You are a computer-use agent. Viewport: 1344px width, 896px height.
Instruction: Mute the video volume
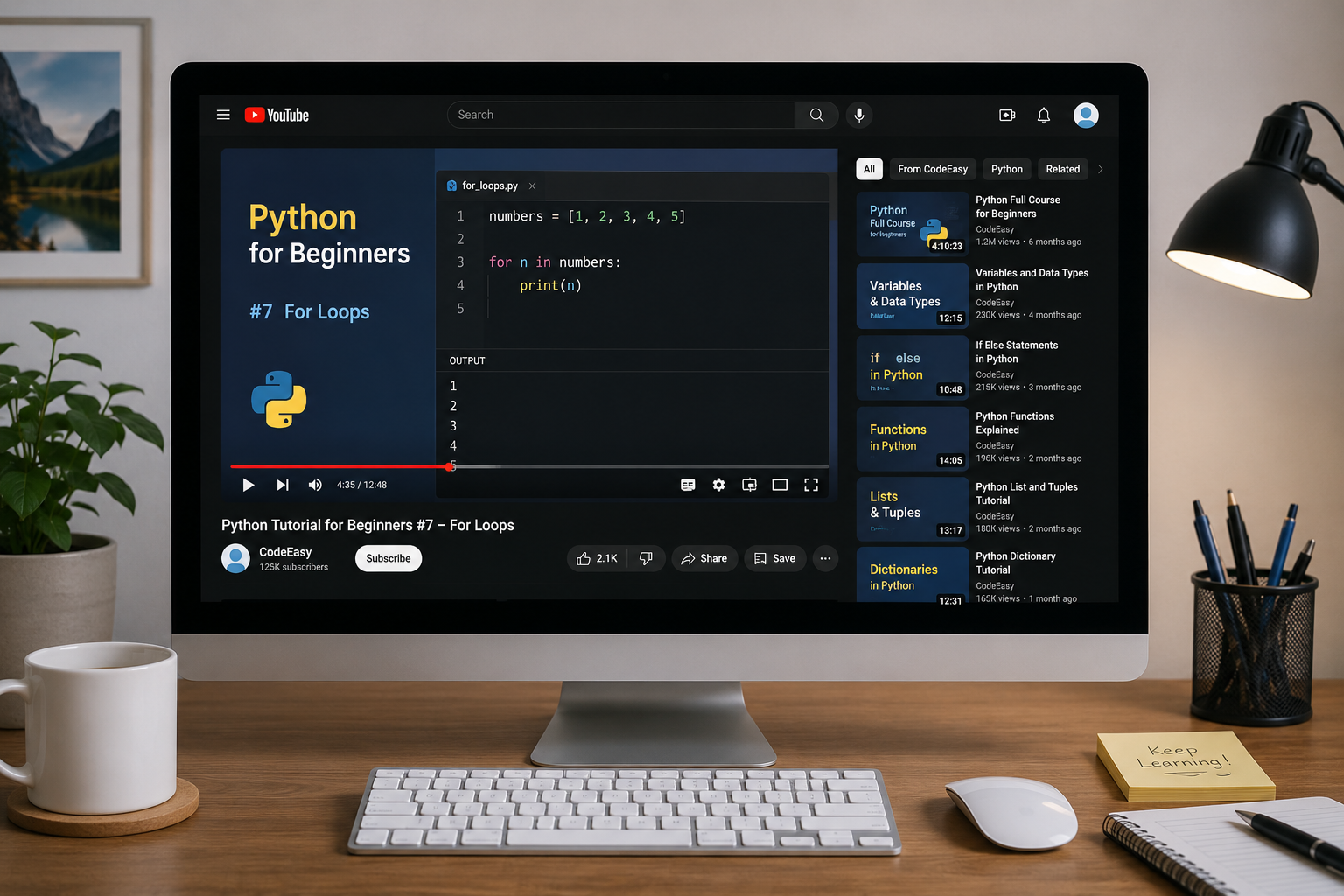315,485
